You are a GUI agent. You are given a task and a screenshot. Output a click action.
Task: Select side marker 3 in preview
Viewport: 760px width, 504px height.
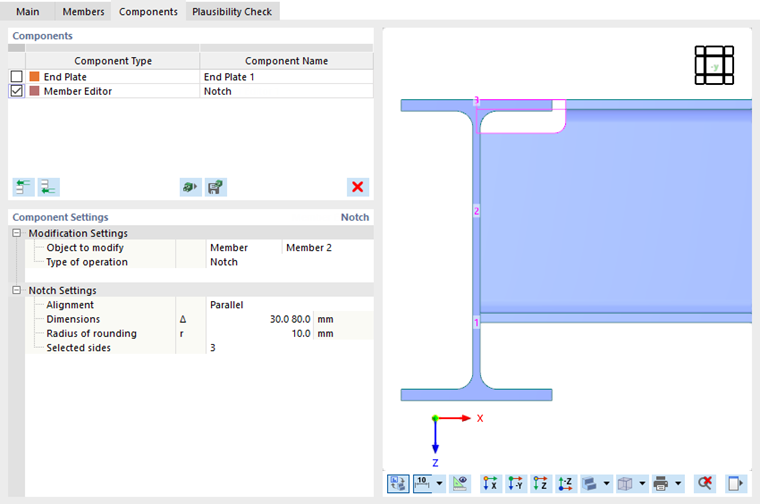[x=476, y=100]
